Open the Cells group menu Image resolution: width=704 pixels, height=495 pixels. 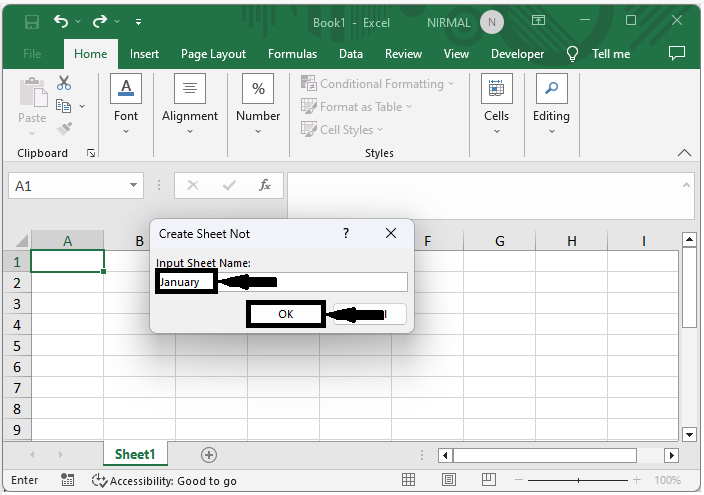[497, 105]
